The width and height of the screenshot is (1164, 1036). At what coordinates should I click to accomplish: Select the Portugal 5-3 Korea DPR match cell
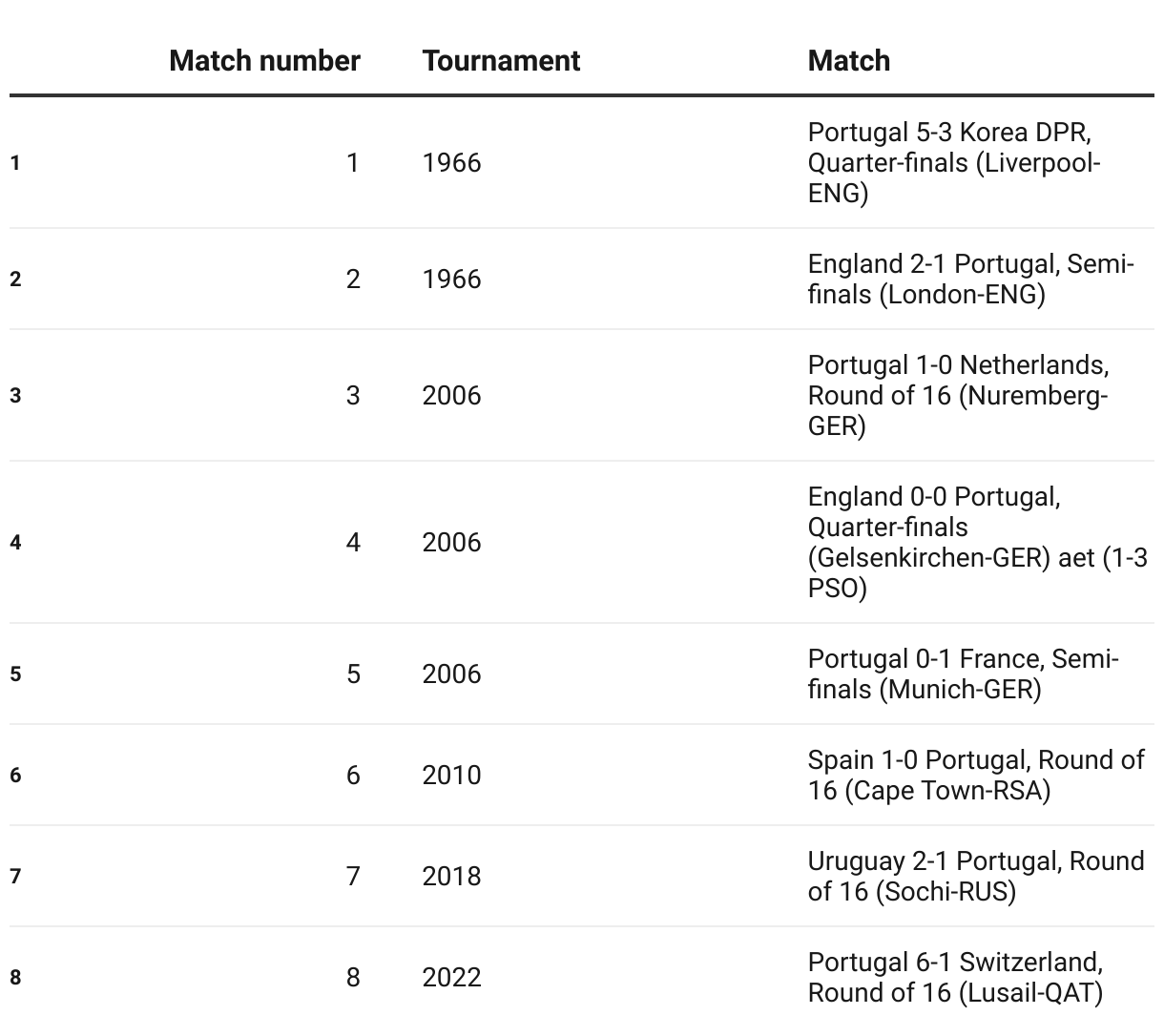click(x=954, y=162)
